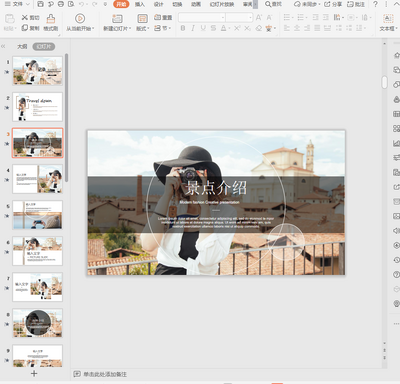Click the Decrease Indent icon

(315, 17)
